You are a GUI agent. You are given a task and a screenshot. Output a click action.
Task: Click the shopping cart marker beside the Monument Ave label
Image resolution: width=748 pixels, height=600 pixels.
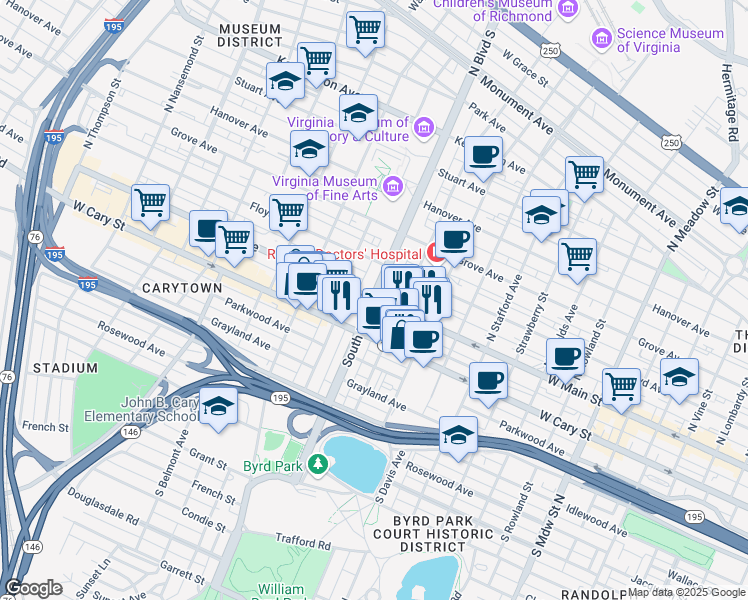[x=584, y=176]
